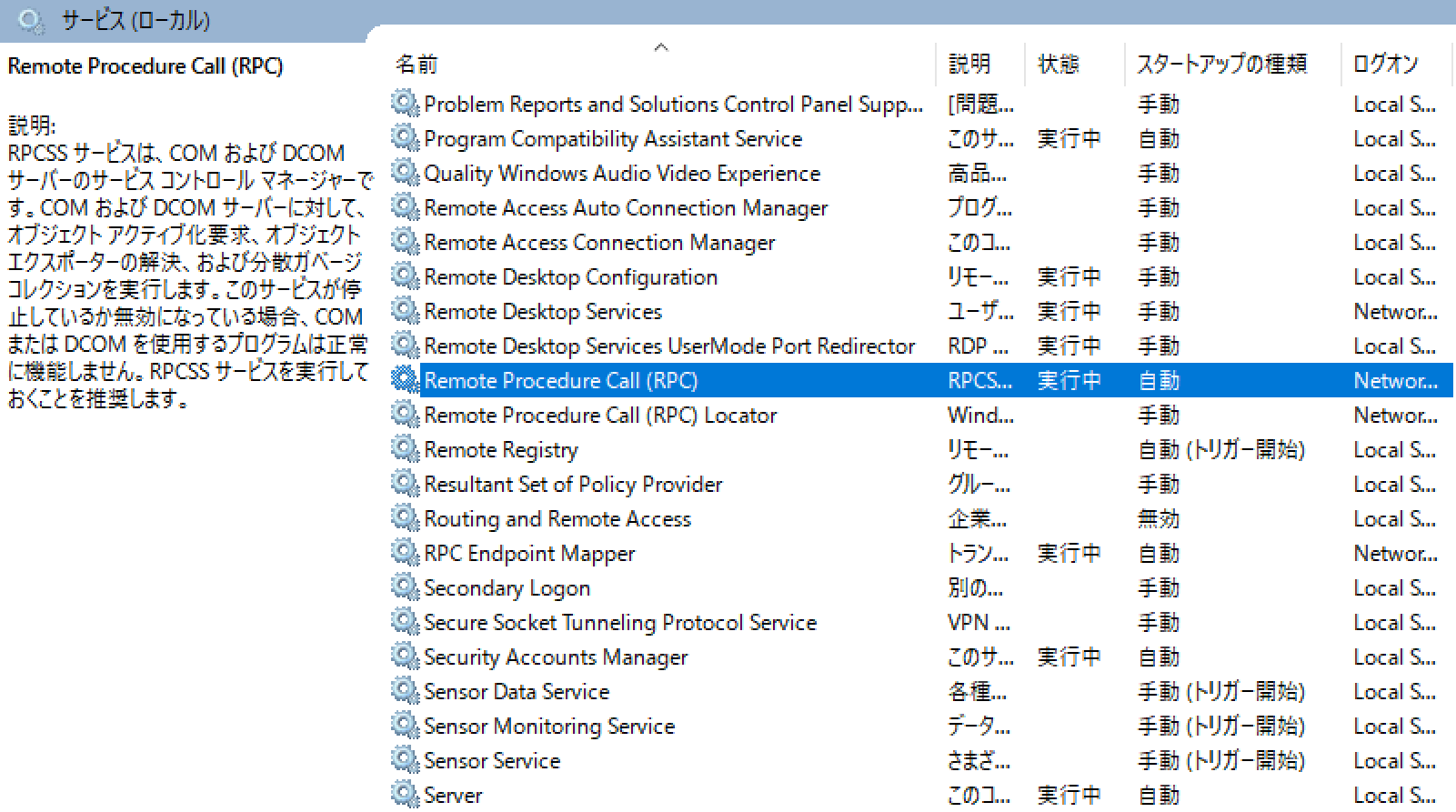Sort by the 状態 column header

click(x=1059, y=64)
